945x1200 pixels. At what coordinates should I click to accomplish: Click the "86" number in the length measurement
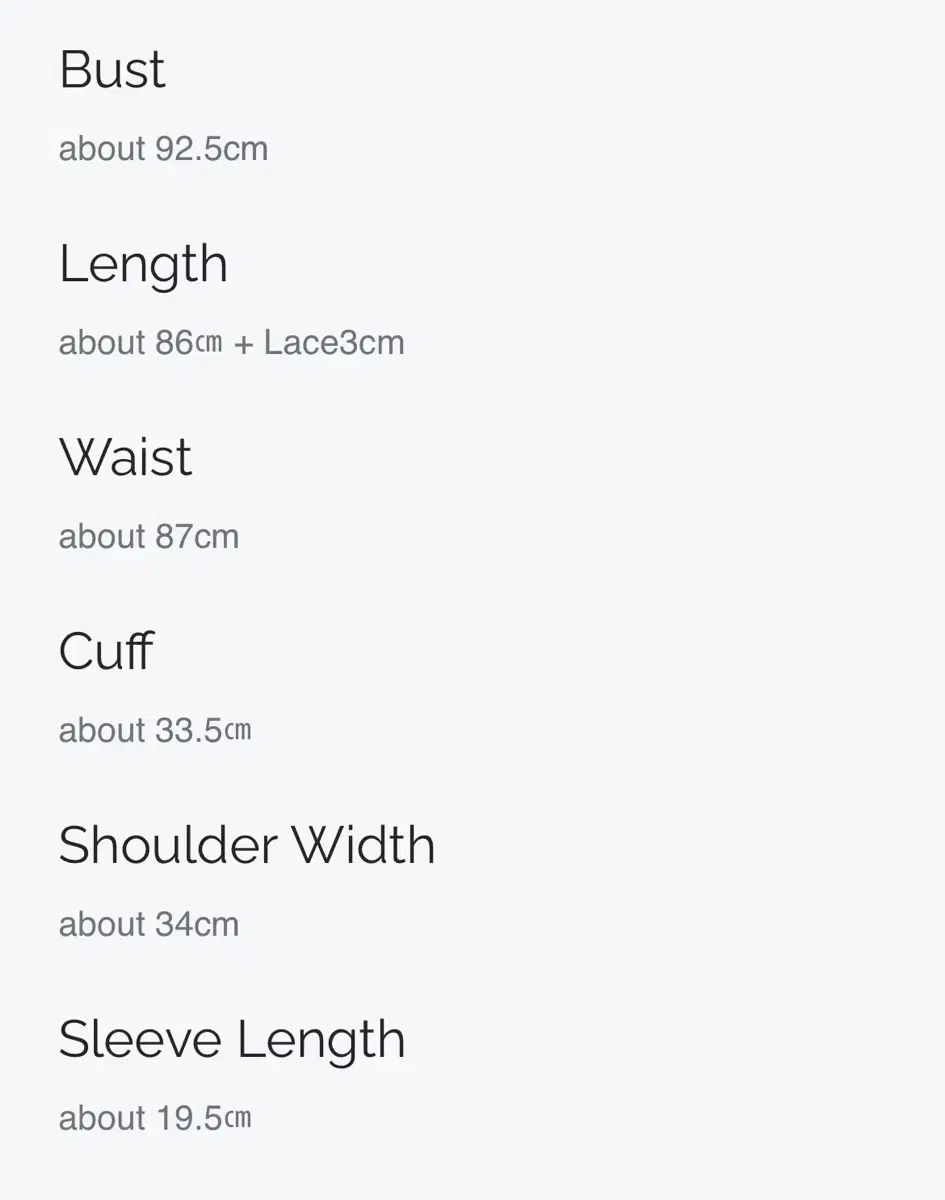(x=173, y=343)
